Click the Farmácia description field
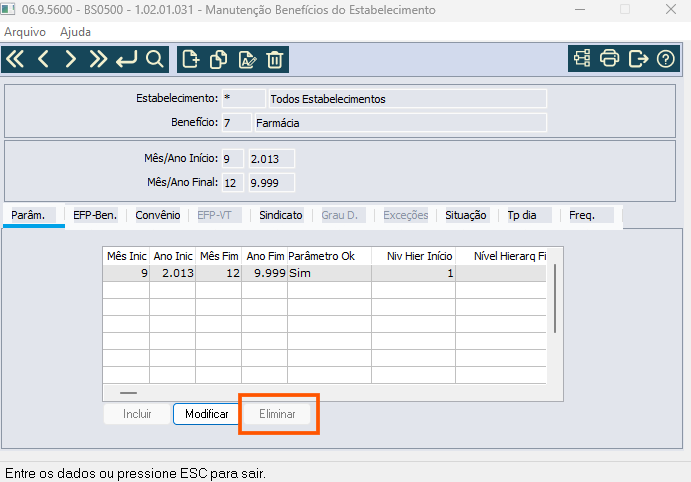This screenshot has width=691, height=482. [x=401, y=122]
